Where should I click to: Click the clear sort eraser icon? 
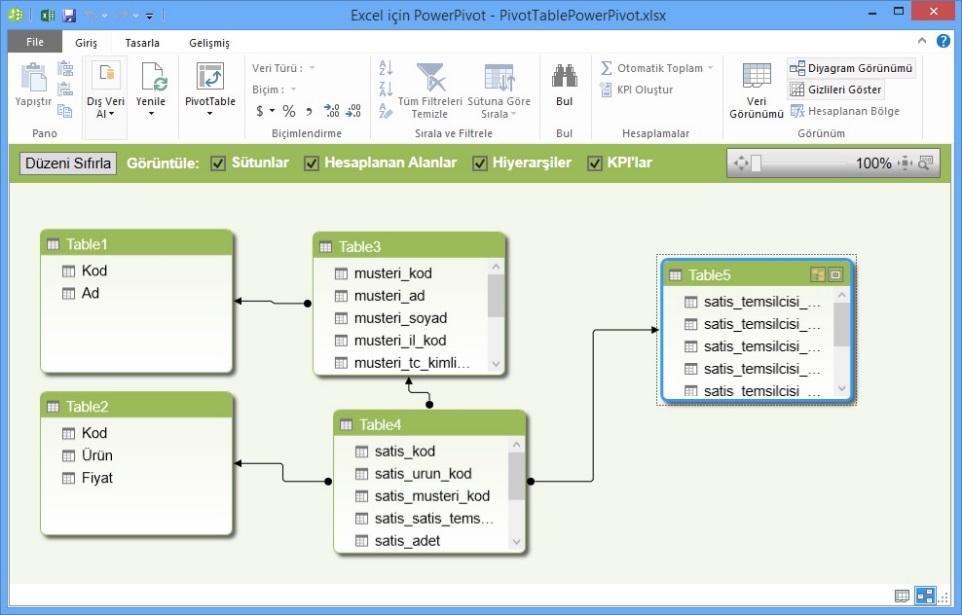[x=386, y=111]
